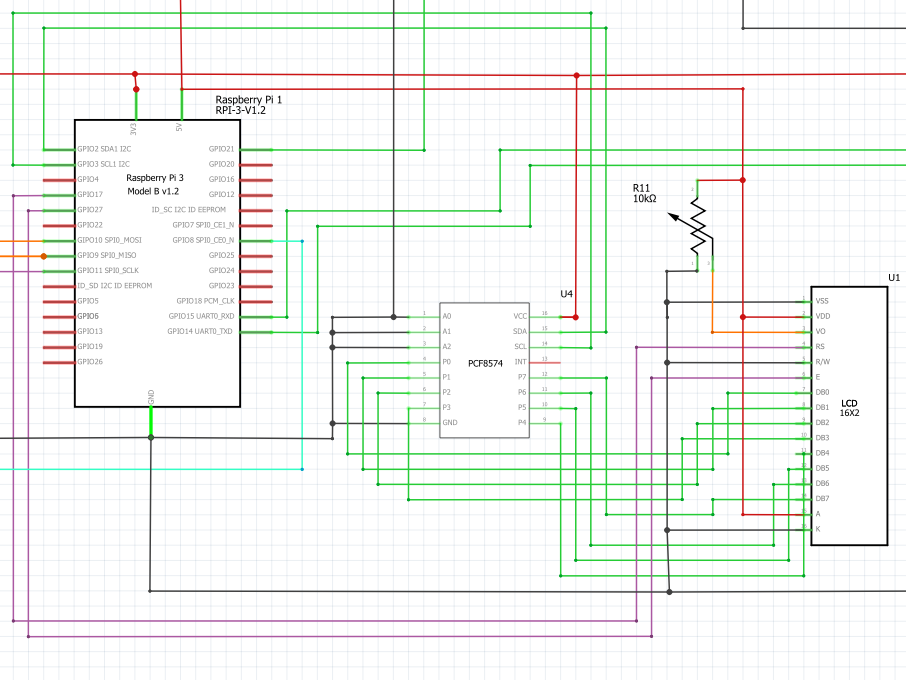Viewport: 906px width, 680px height.
Task: Select the '10kΩ' value label
Action: tap(644, 199)
